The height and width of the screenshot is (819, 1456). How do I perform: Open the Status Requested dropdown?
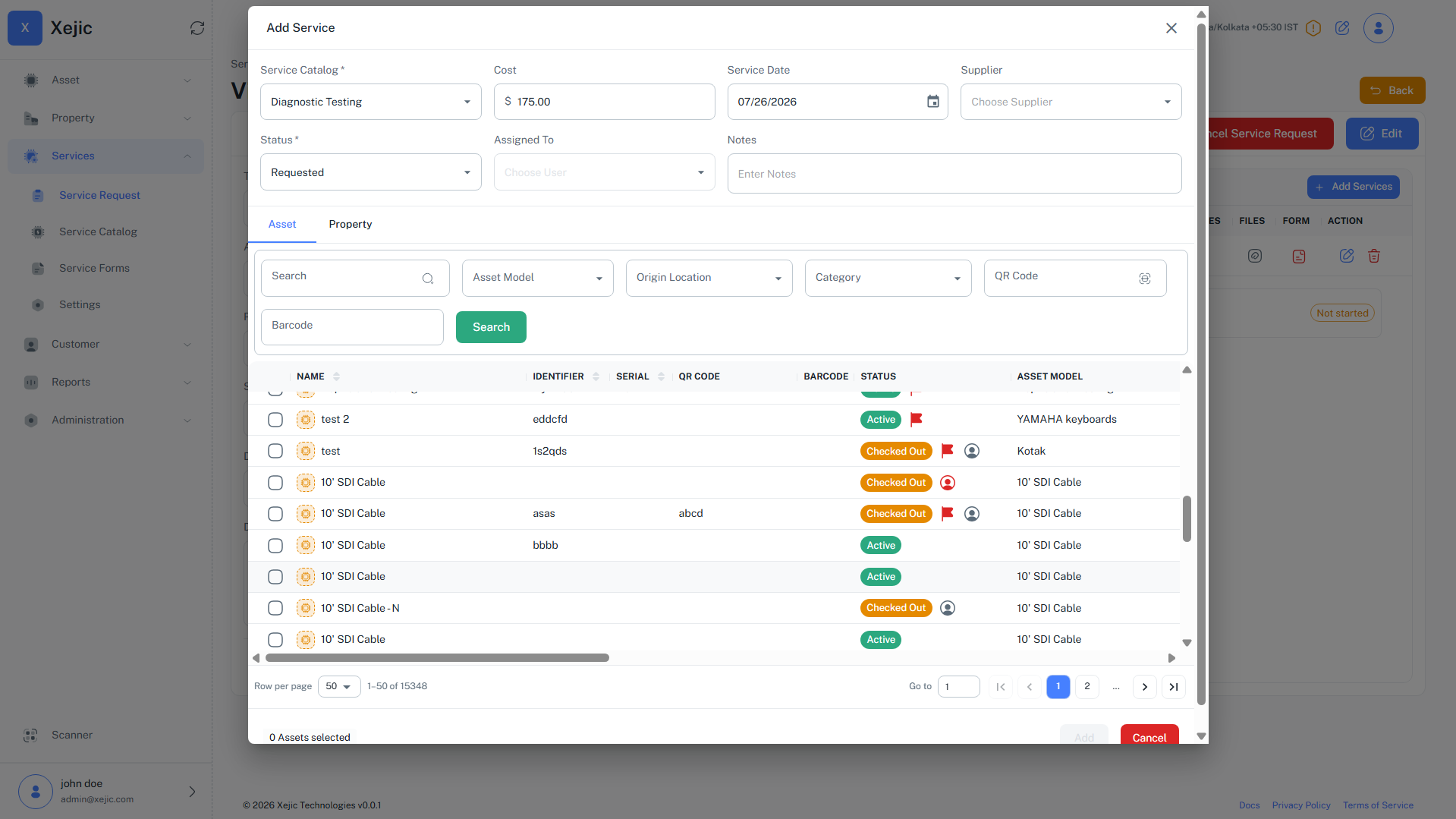pyautogui.click(x=370, y=172)
